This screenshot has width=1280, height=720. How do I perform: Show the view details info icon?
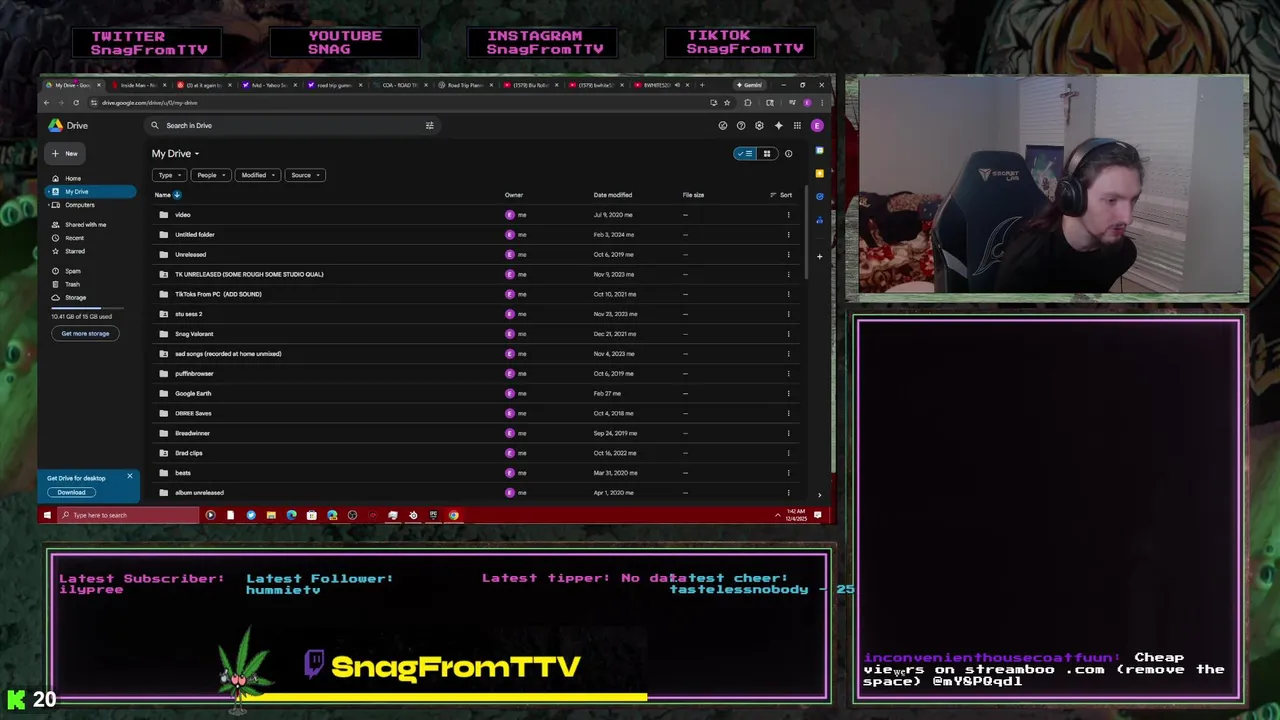788,154
